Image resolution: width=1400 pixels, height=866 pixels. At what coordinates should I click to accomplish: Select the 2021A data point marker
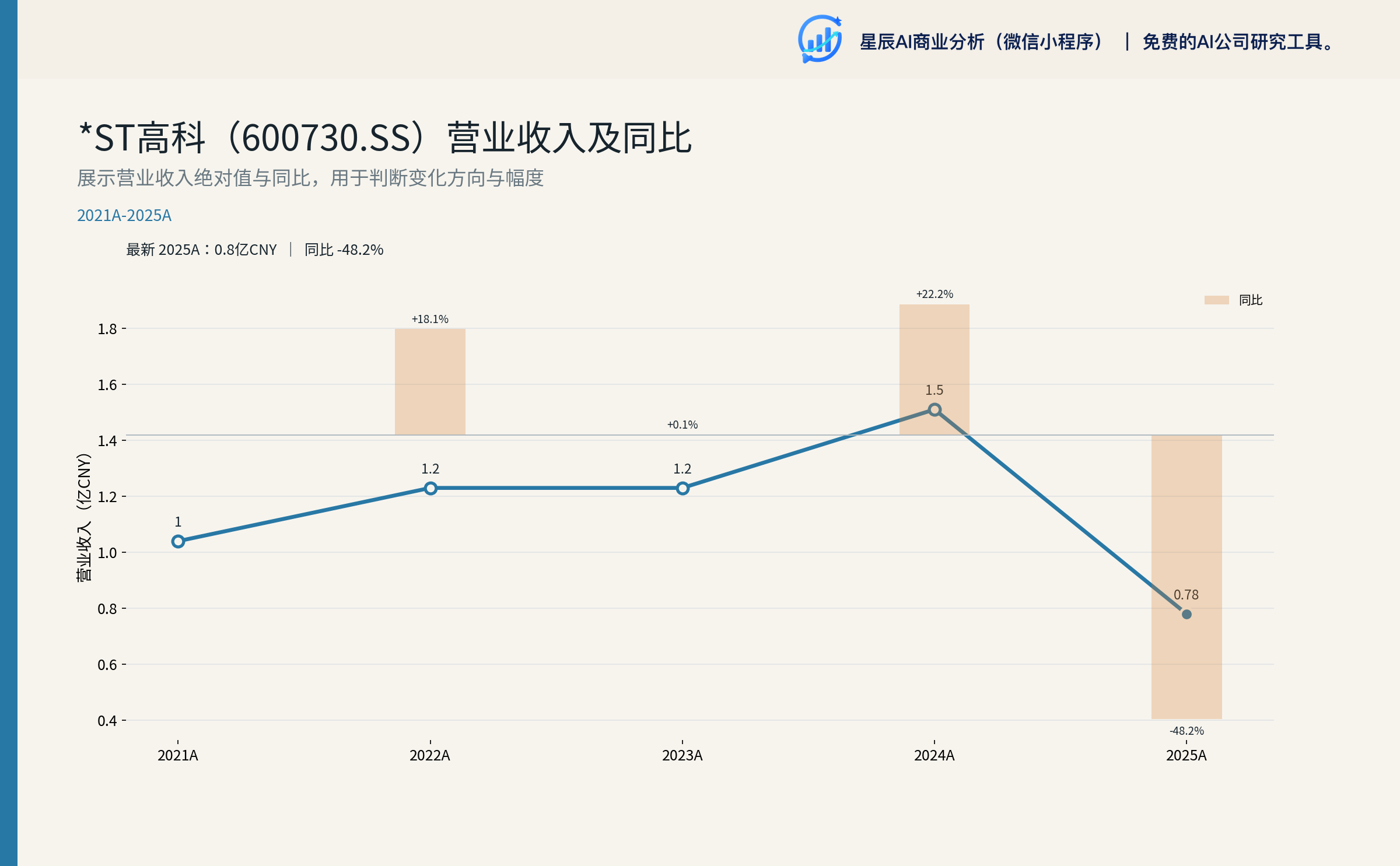click(178, 541)
